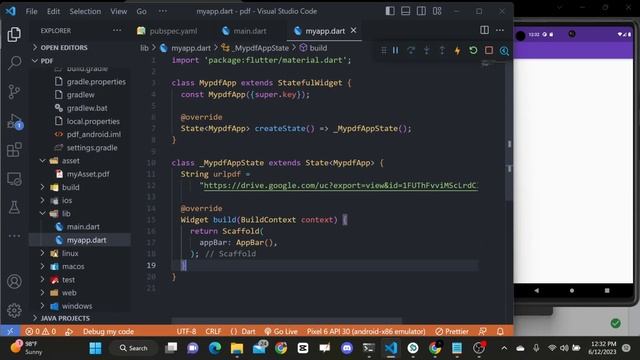Open the Extensions view
Viewport: 640px width, 360px height.
(x=14, y=150)
